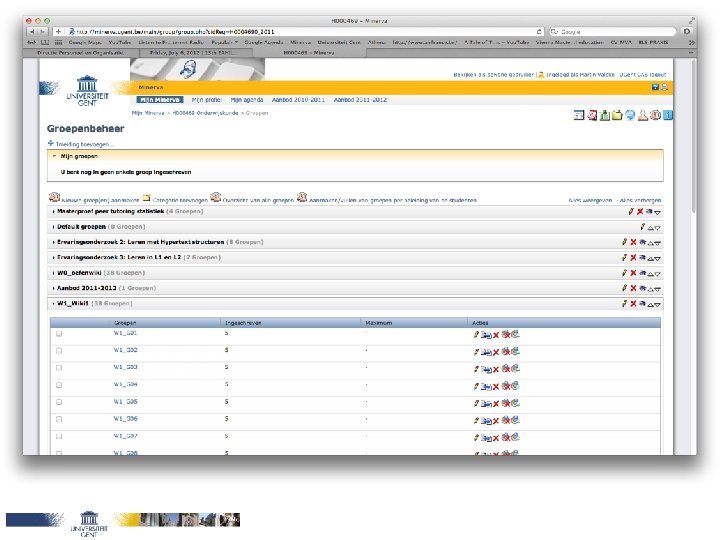Expand the W0_oefenwiki category
This screenshot has height=540, width=720.
point(54,273)
